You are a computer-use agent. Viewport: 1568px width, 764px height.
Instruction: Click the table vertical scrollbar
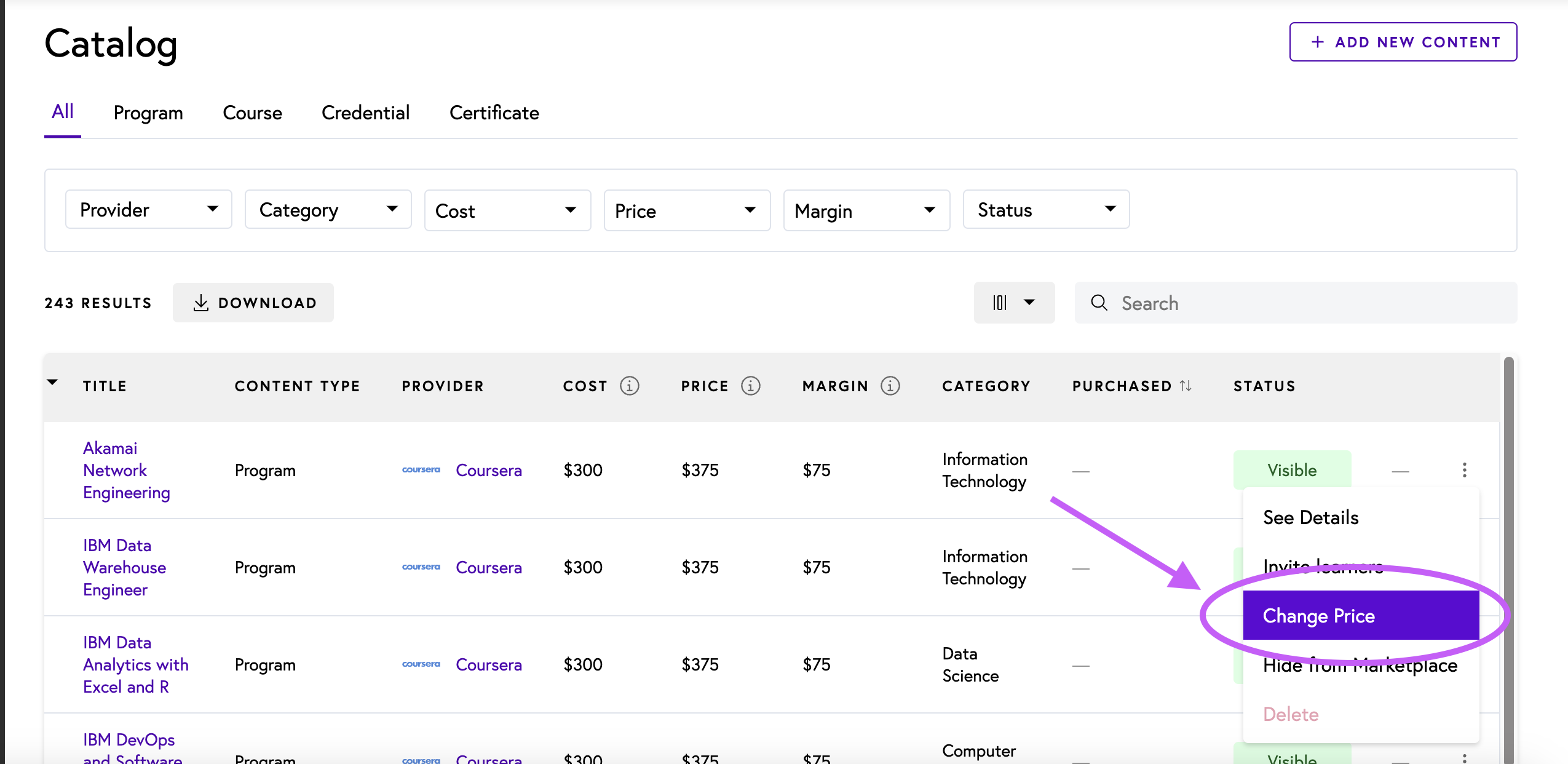tap(1508, 560)
